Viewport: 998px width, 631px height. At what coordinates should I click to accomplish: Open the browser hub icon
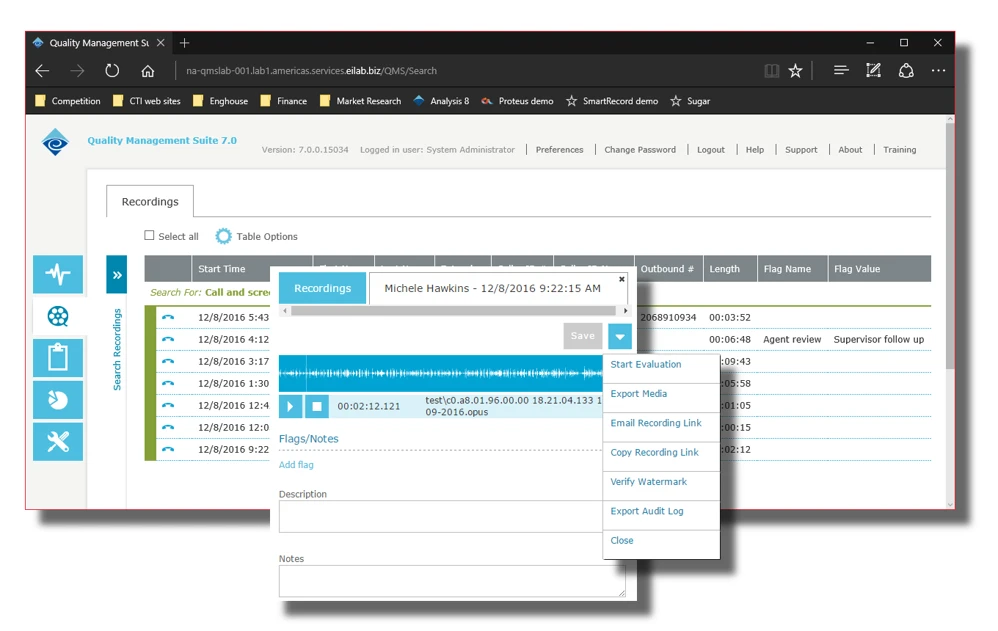pos(841,71)
